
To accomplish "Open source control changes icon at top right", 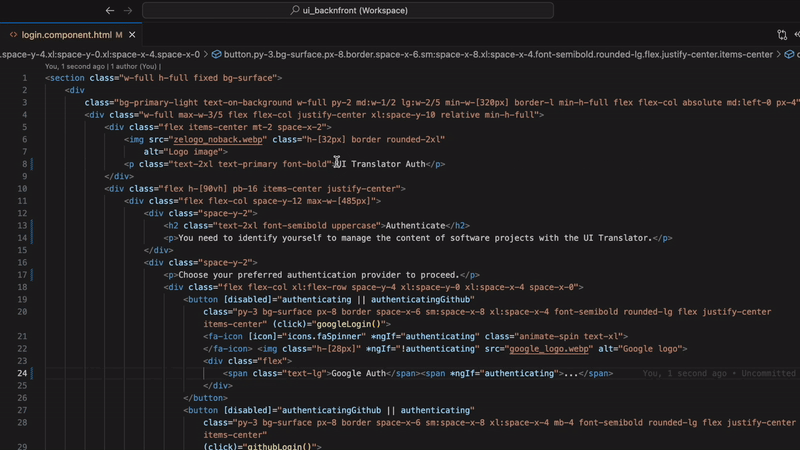I will [782, 35].
